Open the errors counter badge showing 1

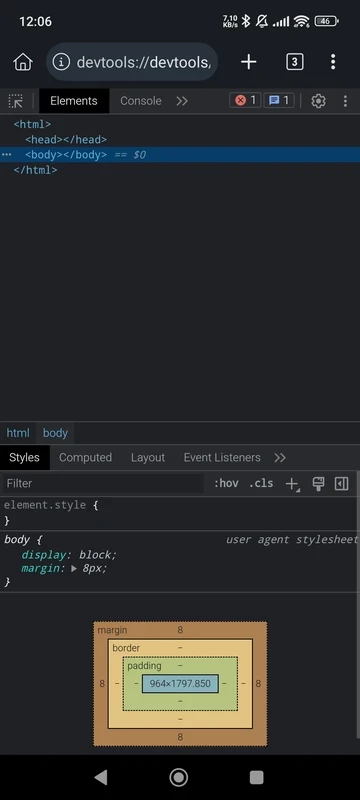point(245,101)
